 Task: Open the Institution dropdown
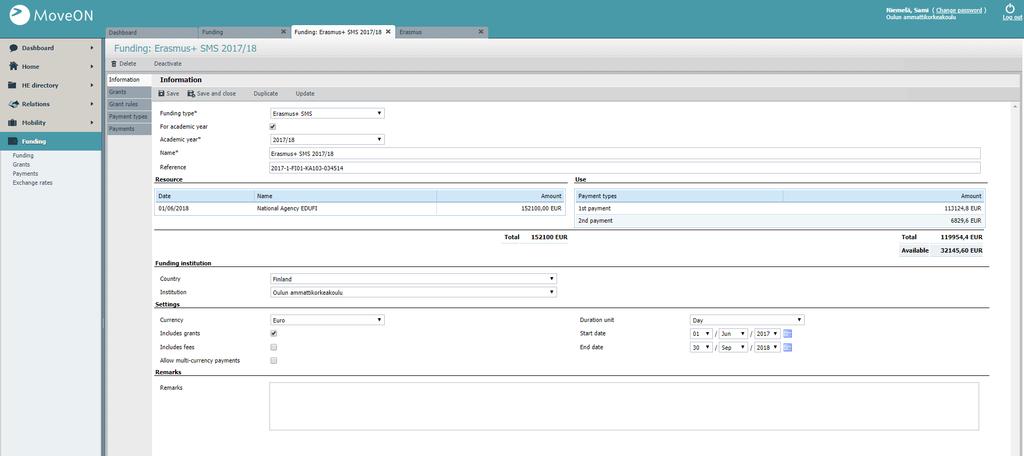tap(413, 292)
